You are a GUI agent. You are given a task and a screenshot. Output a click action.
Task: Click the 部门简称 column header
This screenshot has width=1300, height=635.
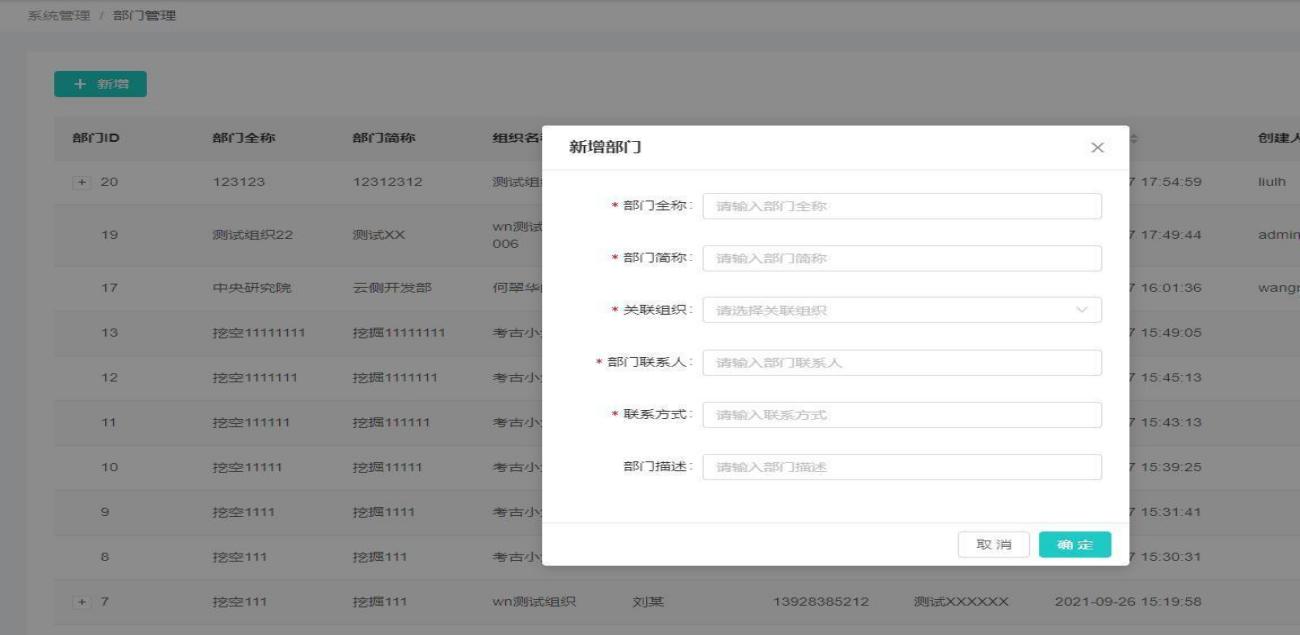coord(384,139)
